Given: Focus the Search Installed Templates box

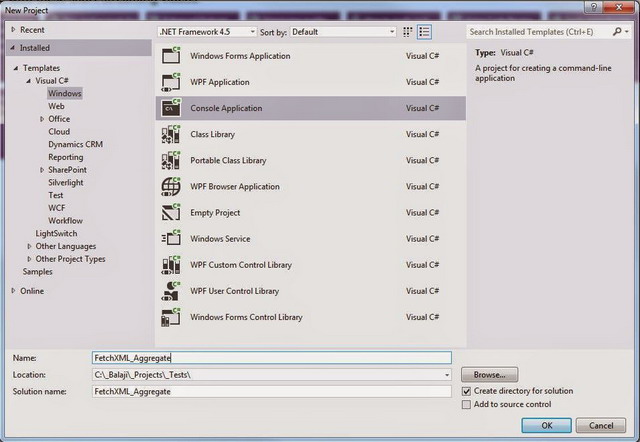Looking at the screenshot, I should pyautogui.click(x=539, y=31).
